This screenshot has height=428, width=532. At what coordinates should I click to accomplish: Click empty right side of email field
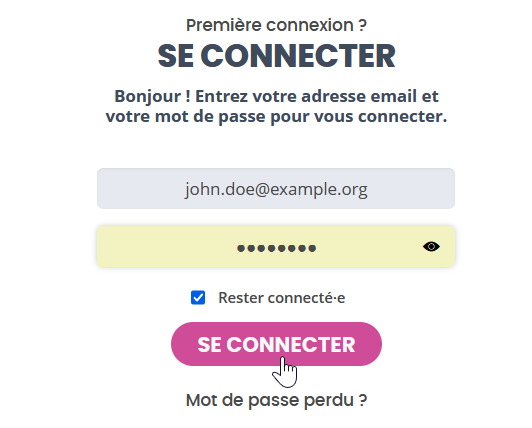click(411, 188)
